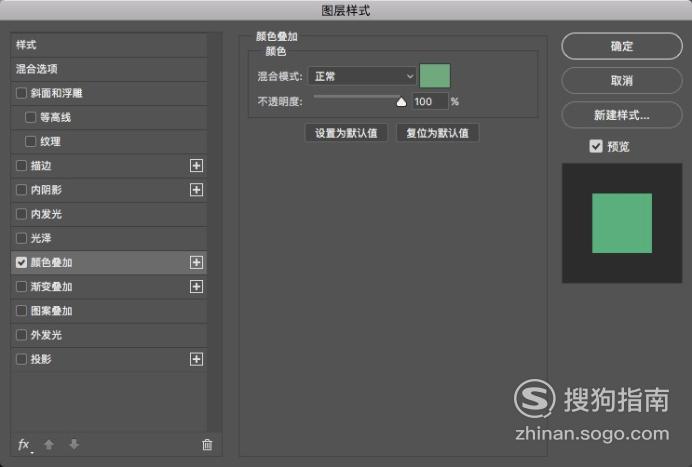Select the 样式 list item
Image resolution: width=692 pixels, height=467 pixels.
[109, 45]
